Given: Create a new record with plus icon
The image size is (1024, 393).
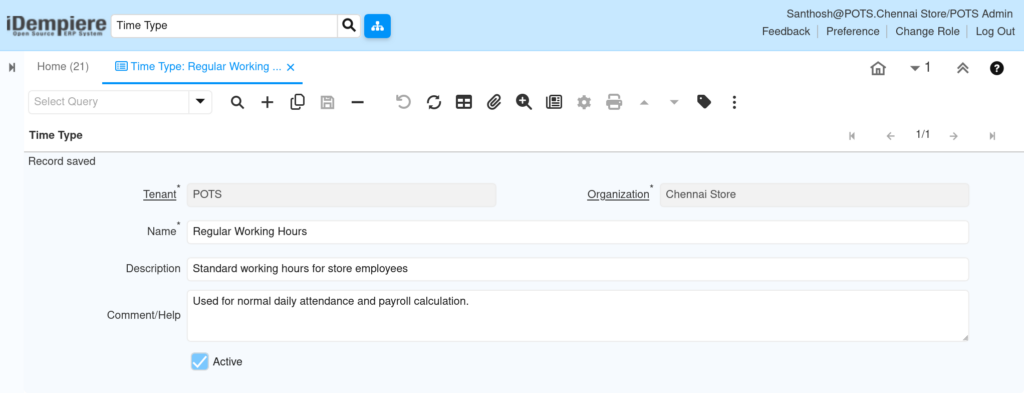Looking at the screenshot, I should (267, 102).
